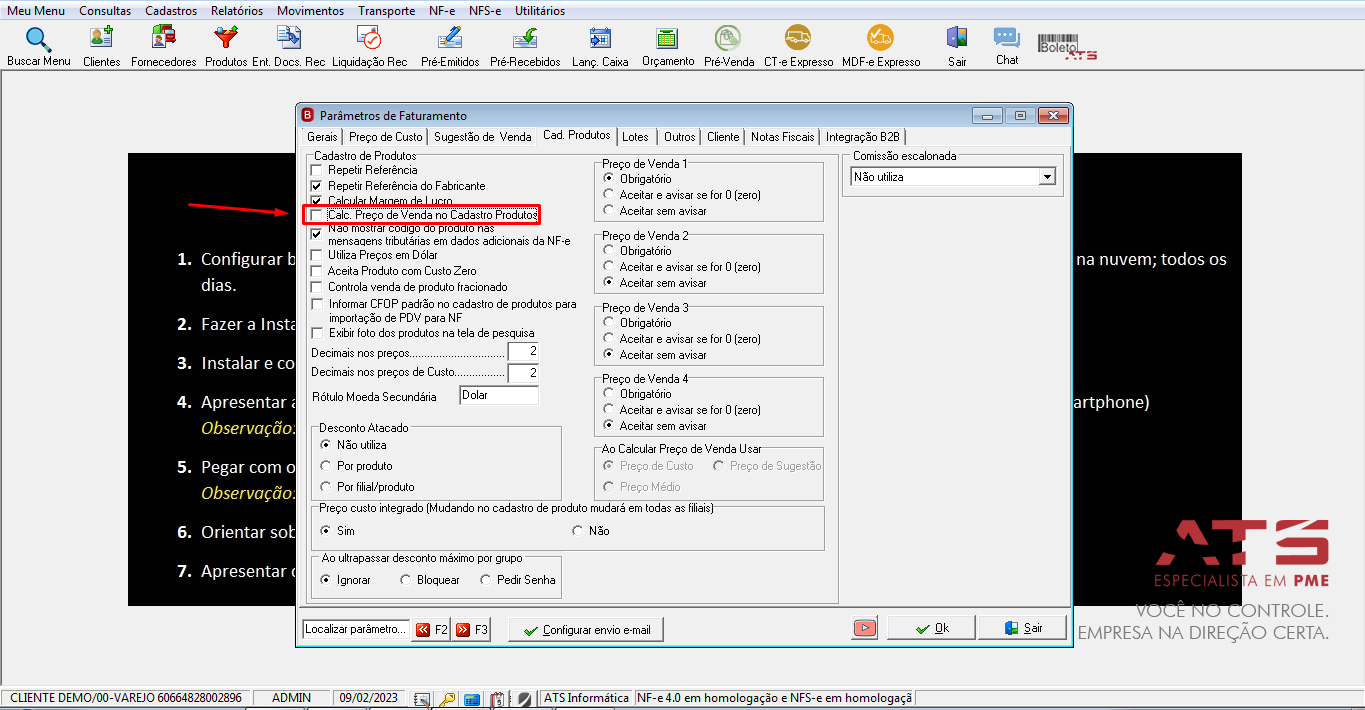Open the Fornecedores toolbar icon
The height and width of the screenshot is (710, 1365).
(x=163, y=38)
